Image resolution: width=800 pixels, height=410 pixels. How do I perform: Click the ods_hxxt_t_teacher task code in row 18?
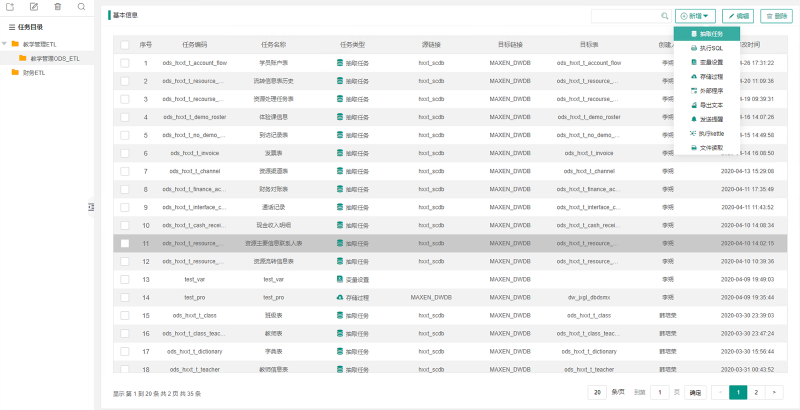(x=194, y=369)
